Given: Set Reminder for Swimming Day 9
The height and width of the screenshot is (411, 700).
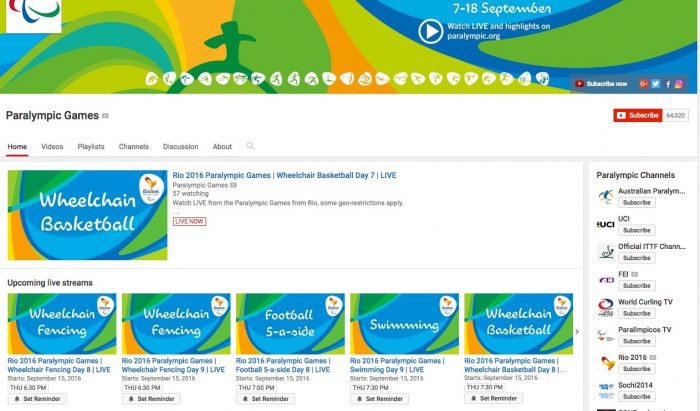Looking at the screenshot, I should (379, 399).
